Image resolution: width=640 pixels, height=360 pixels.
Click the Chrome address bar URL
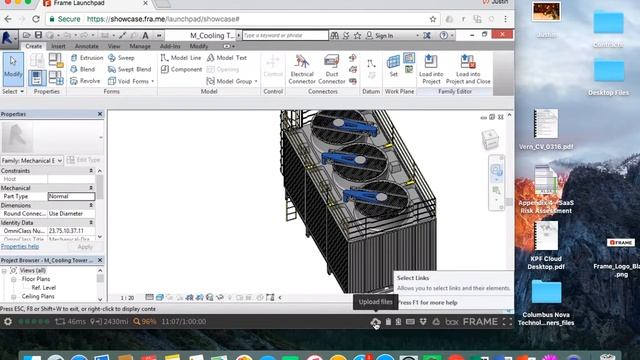click(163, 19)
